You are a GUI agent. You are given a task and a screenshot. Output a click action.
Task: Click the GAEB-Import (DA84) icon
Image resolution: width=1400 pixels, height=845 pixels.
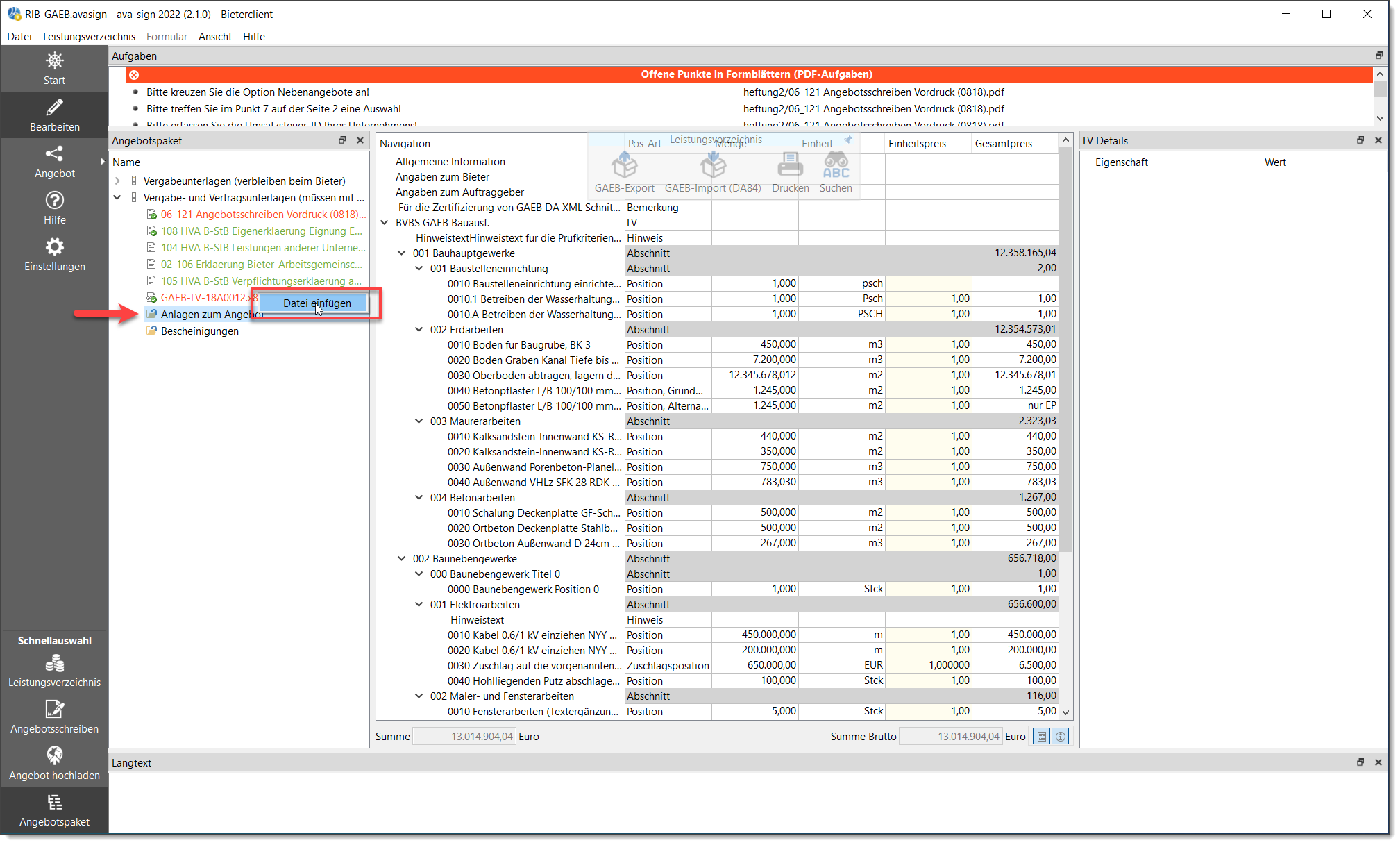pos(713,165)
